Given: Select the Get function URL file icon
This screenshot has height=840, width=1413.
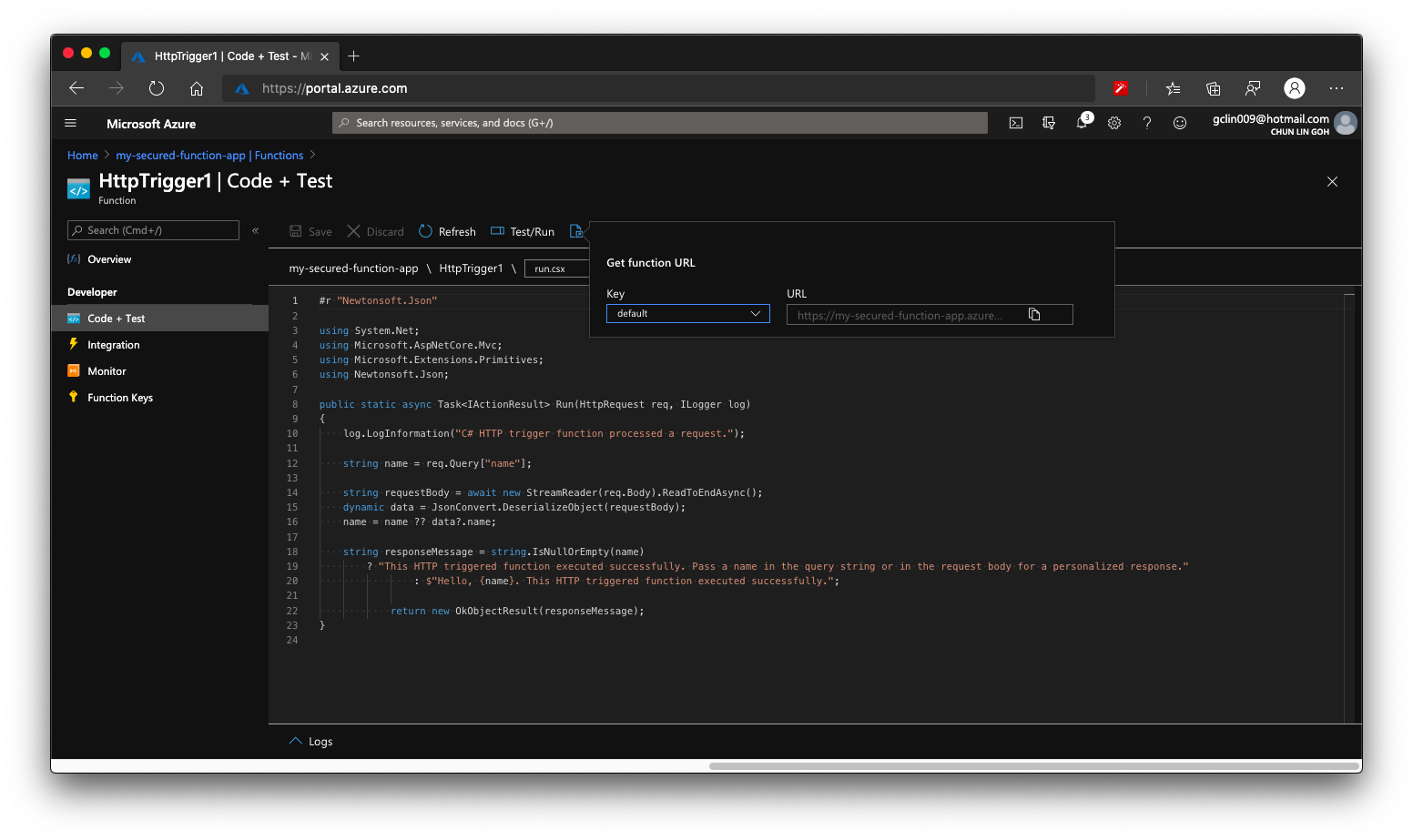Looking at the screenshot, I should coord(577,231).
